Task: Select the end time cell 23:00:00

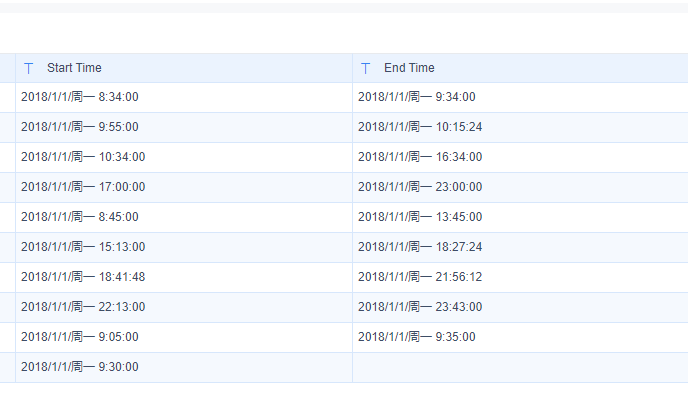Action: coord(420,187)
